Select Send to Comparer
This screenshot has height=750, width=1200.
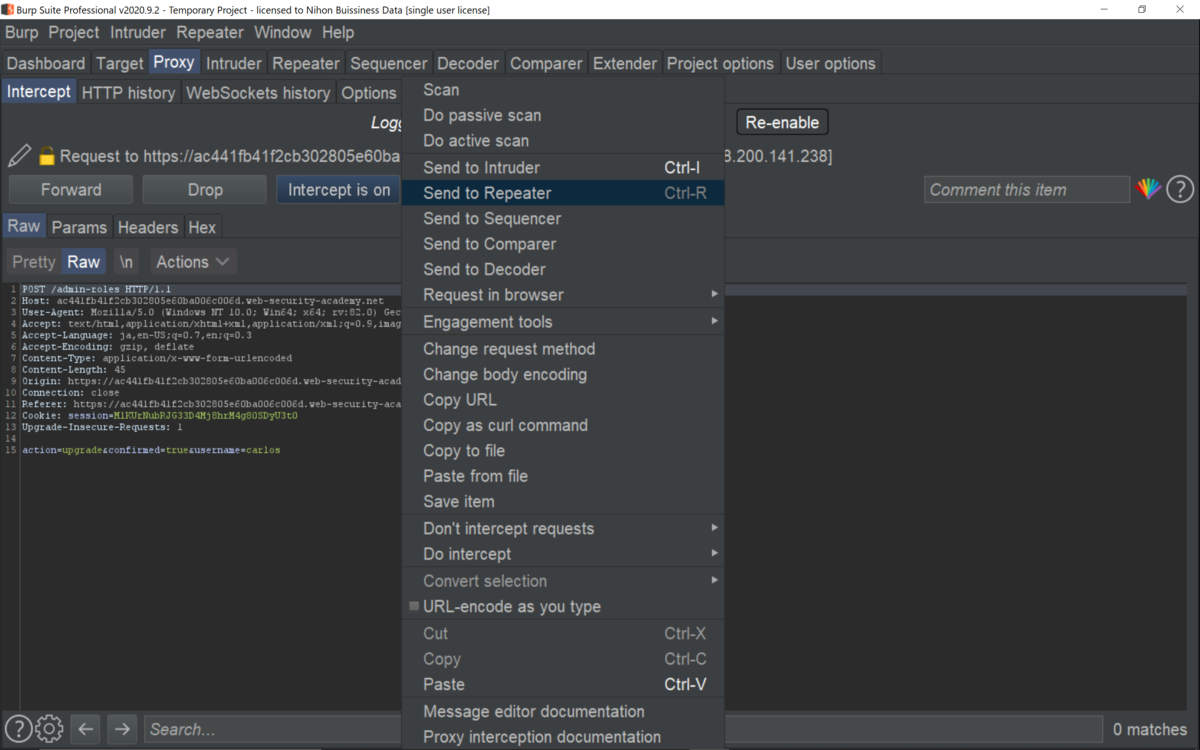tap(562, 244)
